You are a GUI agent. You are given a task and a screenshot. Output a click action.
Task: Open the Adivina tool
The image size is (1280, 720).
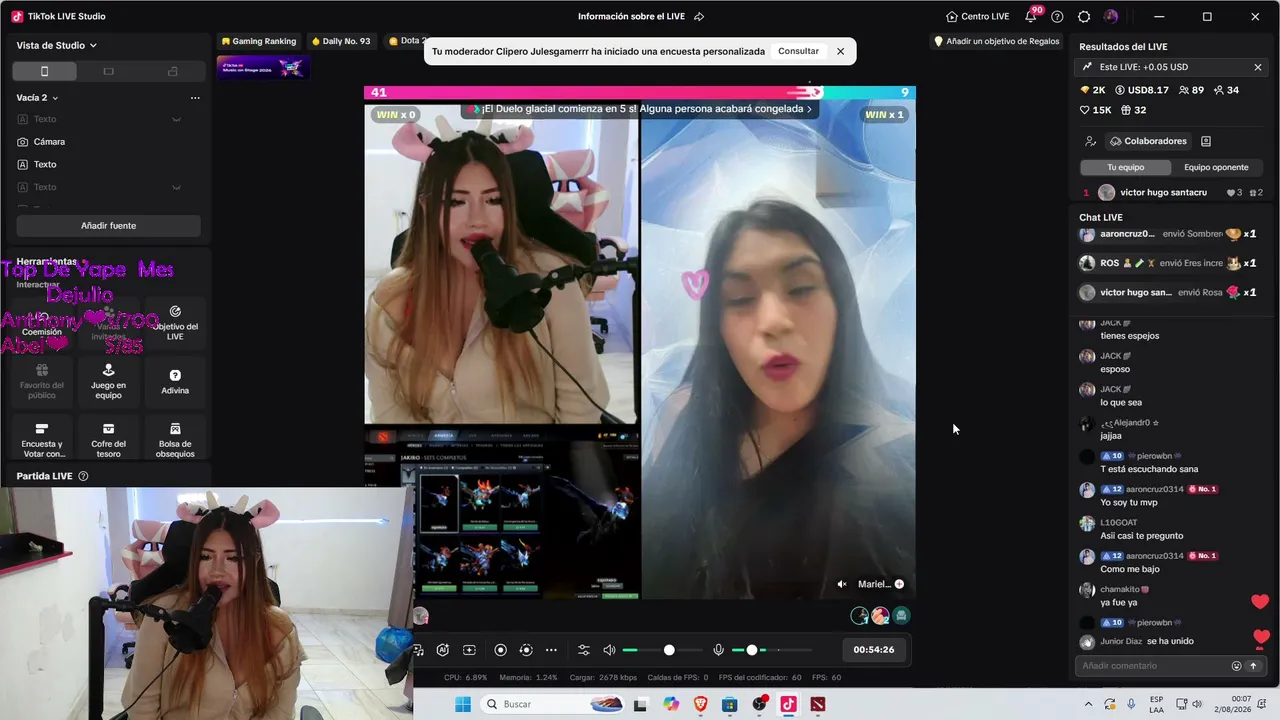[175, 381]
